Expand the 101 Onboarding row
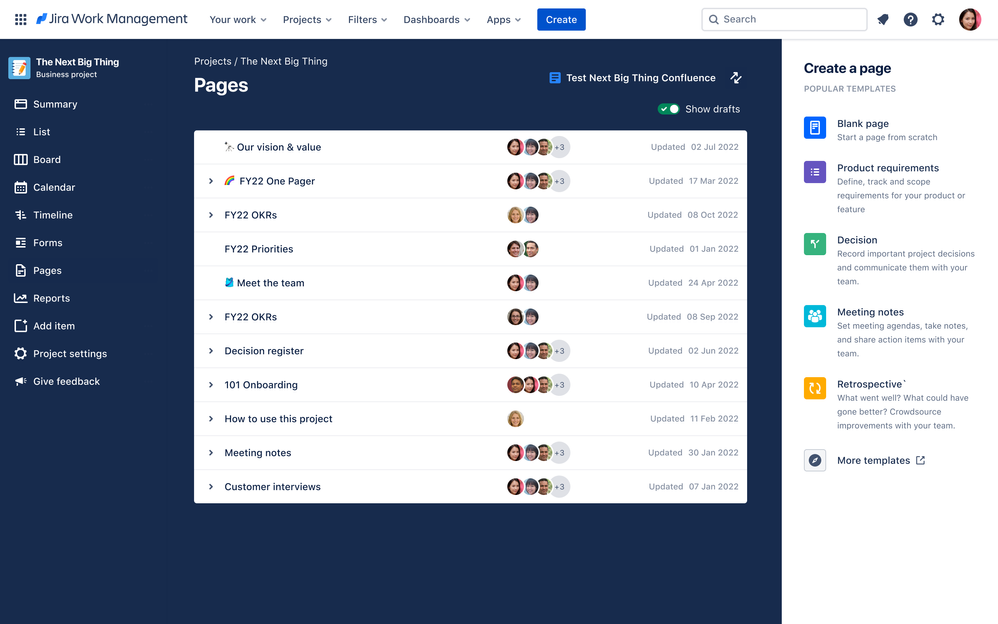 click(211, 385)
